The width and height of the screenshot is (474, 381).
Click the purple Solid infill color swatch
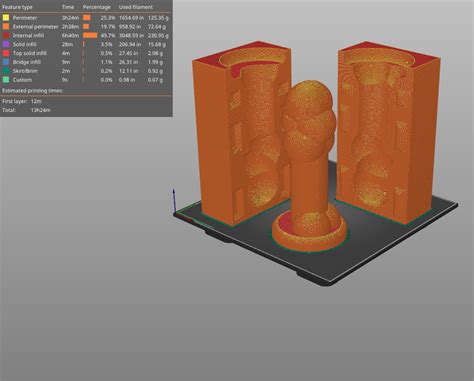[x=6, y=44]
